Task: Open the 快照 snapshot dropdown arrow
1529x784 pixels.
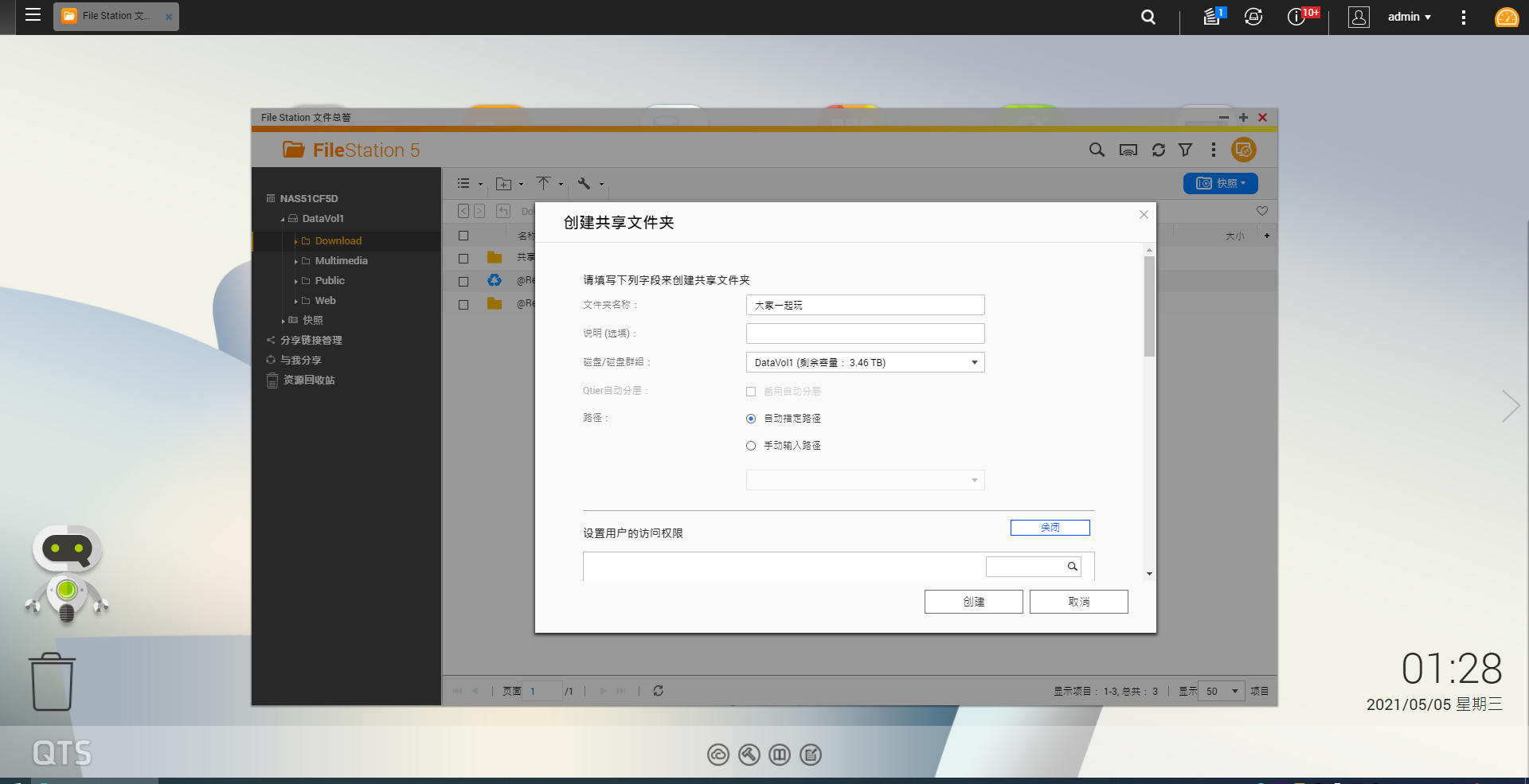Action: 1245,183
